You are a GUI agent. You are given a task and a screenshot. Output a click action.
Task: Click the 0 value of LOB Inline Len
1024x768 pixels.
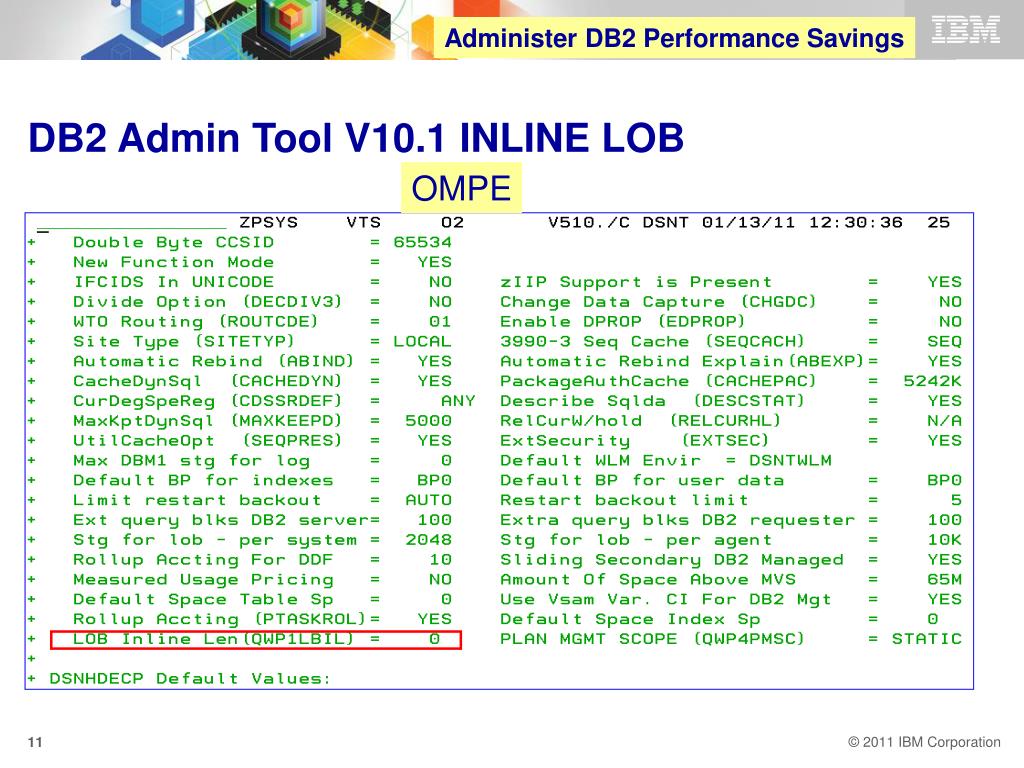point(434,639)
